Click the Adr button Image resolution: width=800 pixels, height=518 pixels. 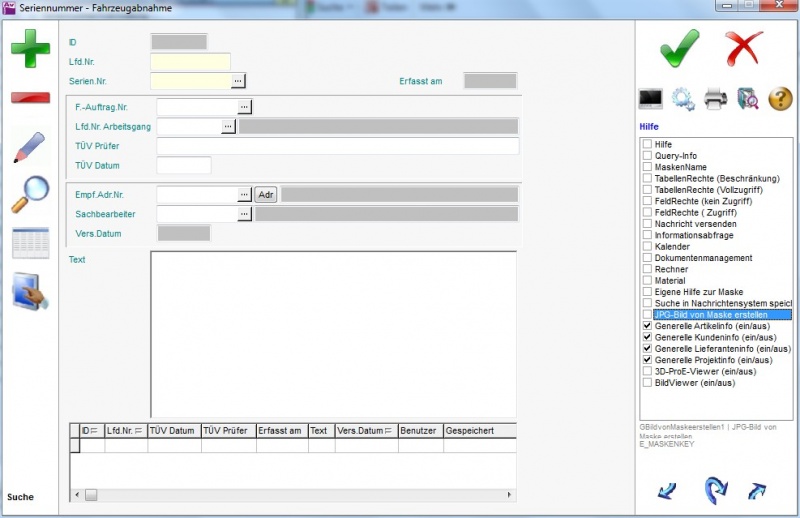point(265,194)
